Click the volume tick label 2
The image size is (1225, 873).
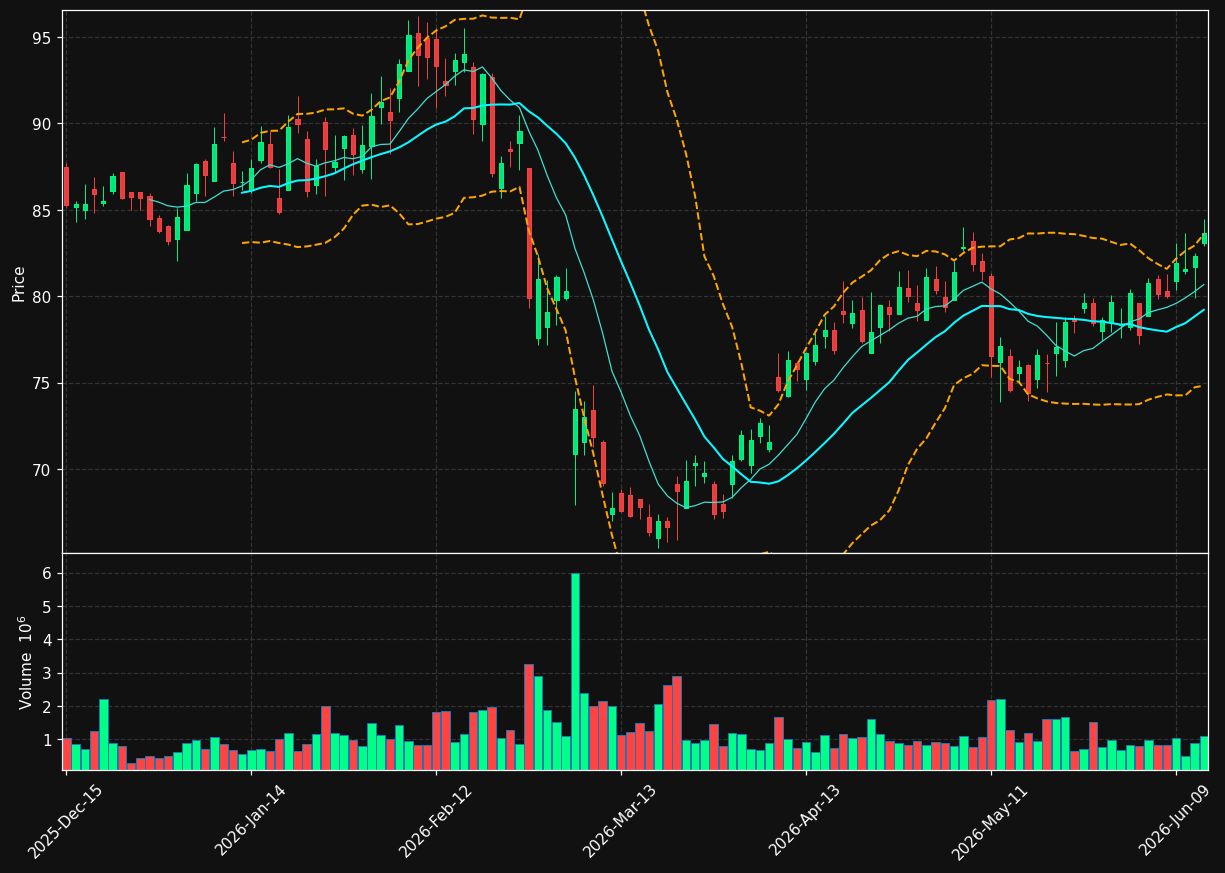click(x=47, y=707)
